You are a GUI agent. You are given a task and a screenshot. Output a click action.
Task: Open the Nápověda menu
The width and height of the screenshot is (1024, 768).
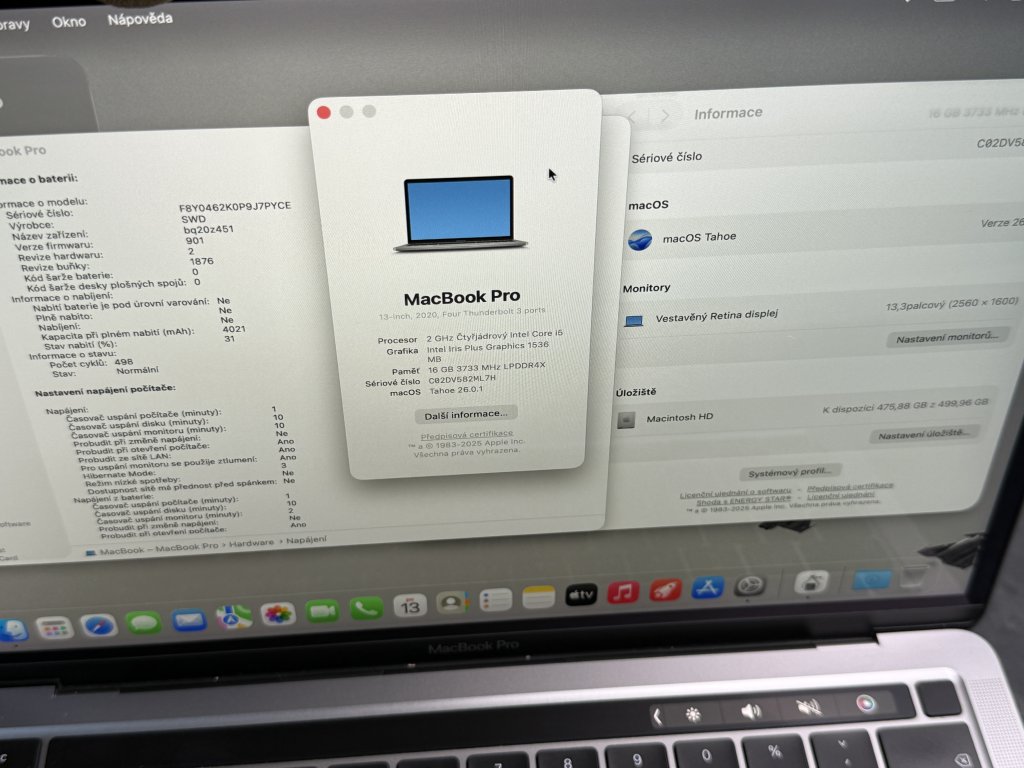[x=140, y=19]
